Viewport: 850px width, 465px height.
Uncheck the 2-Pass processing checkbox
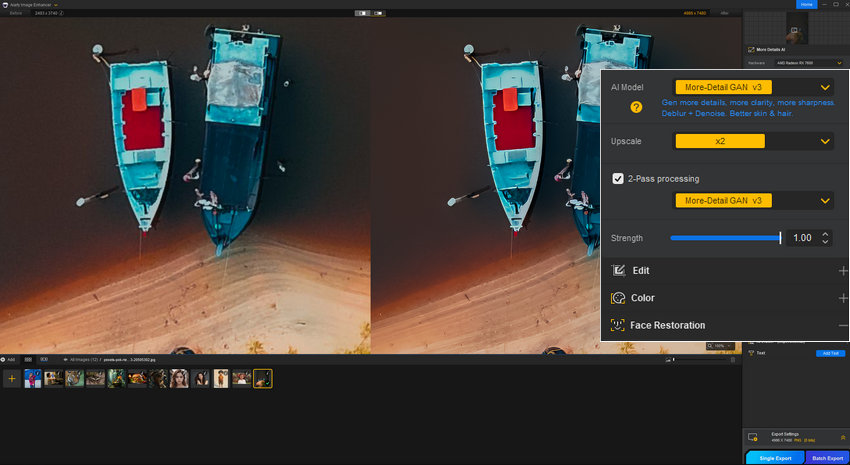coord(617,179)
